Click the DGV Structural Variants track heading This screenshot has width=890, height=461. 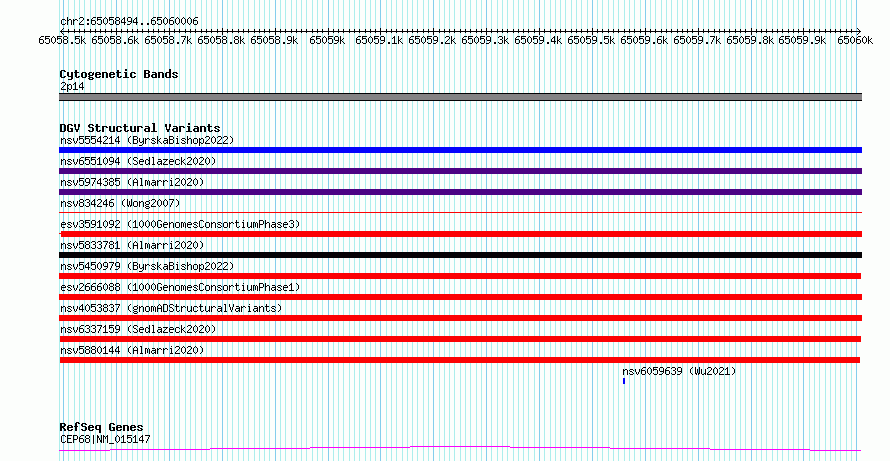pos(140,128)
